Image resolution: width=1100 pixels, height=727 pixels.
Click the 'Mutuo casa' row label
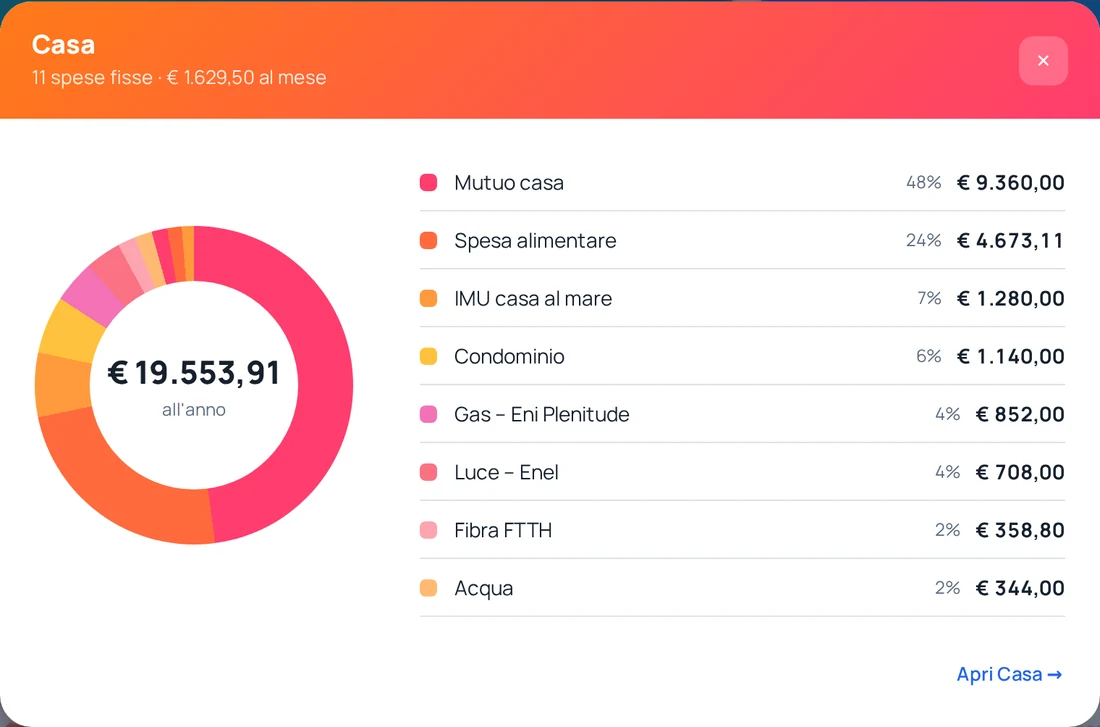pyautogui.click(x=509, y=182)
